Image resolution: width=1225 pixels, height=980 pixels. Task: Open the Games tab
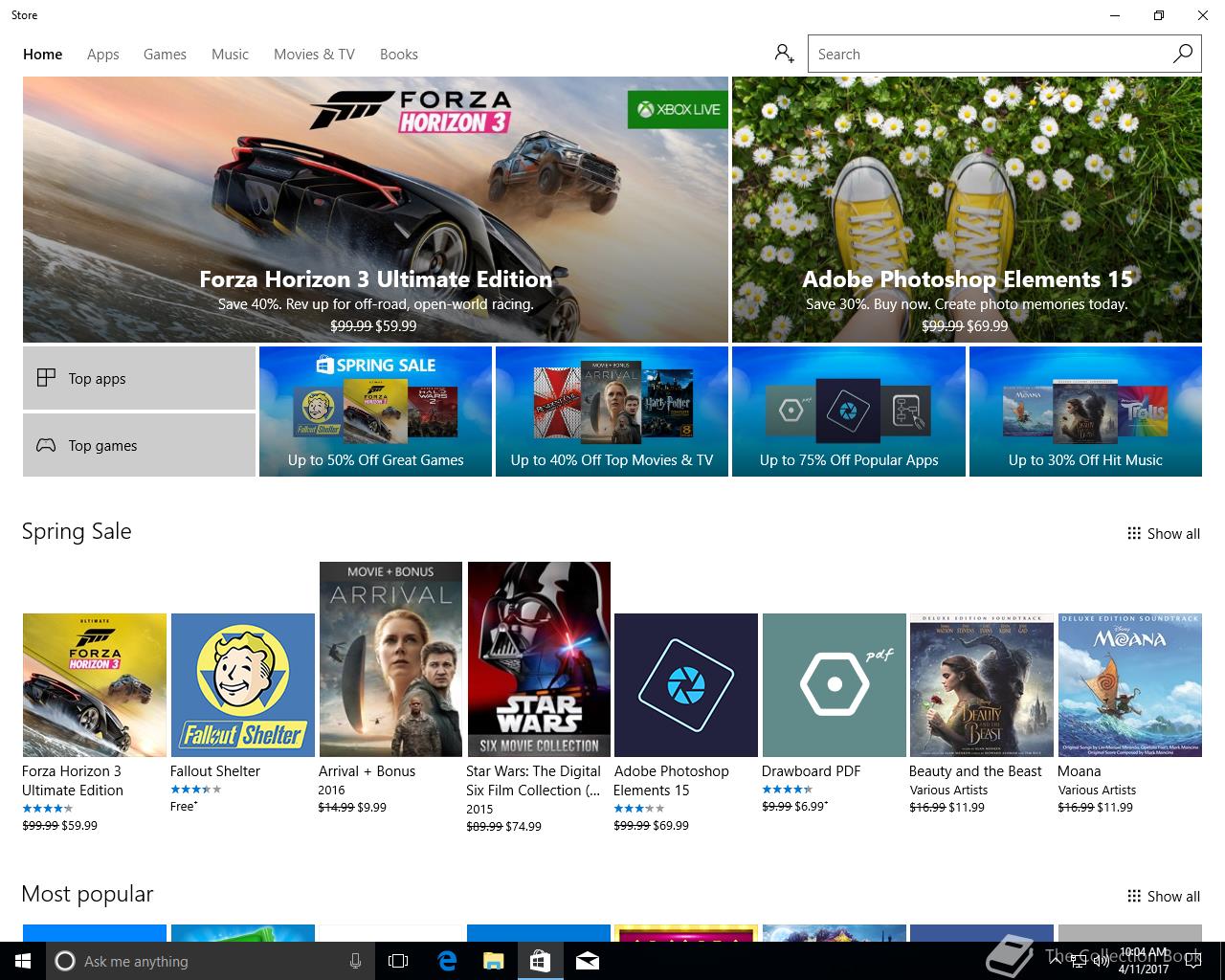[165, 54]
